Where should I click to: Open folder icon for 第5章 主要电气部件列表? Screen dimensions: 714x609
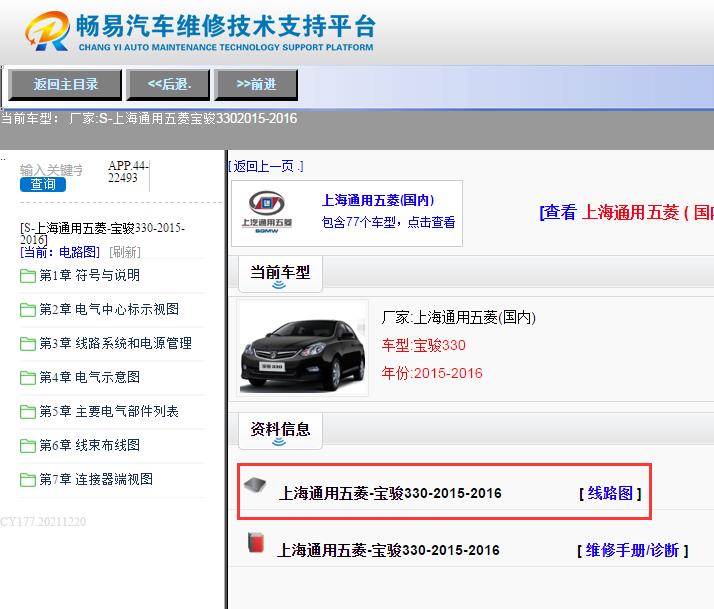(x=28, y=412)
